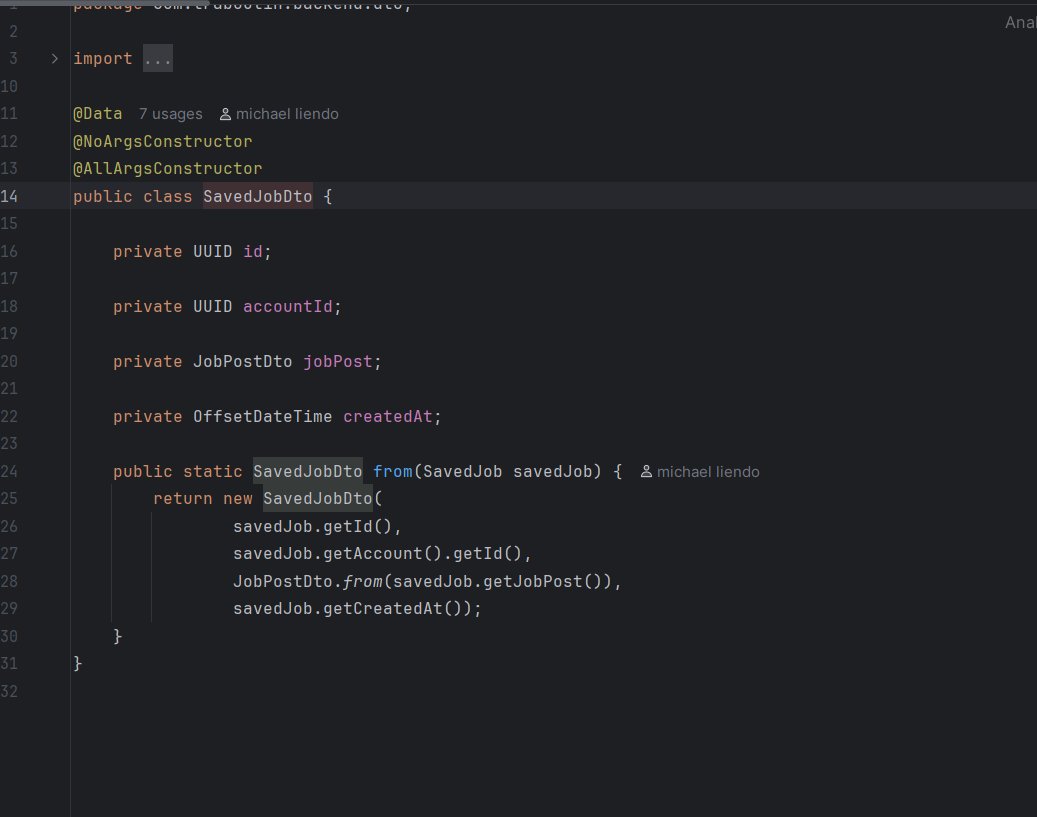Click person icon next to @Data author
Image resolution: width=1037 pixels, height=817 pixels.
(x=225, y=114)
